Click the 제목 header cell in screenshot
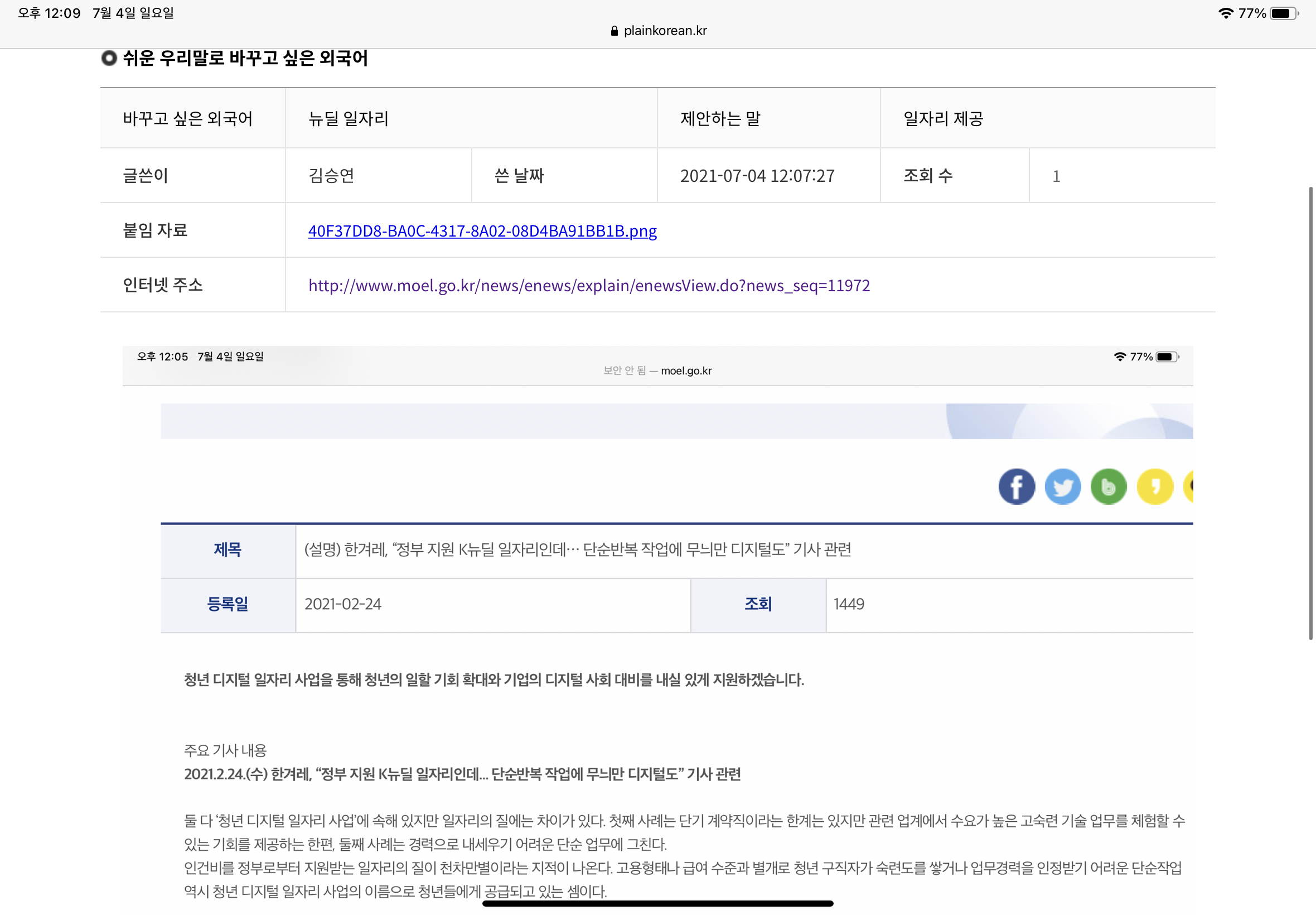 pyautogui.click(x=228, y=550)
